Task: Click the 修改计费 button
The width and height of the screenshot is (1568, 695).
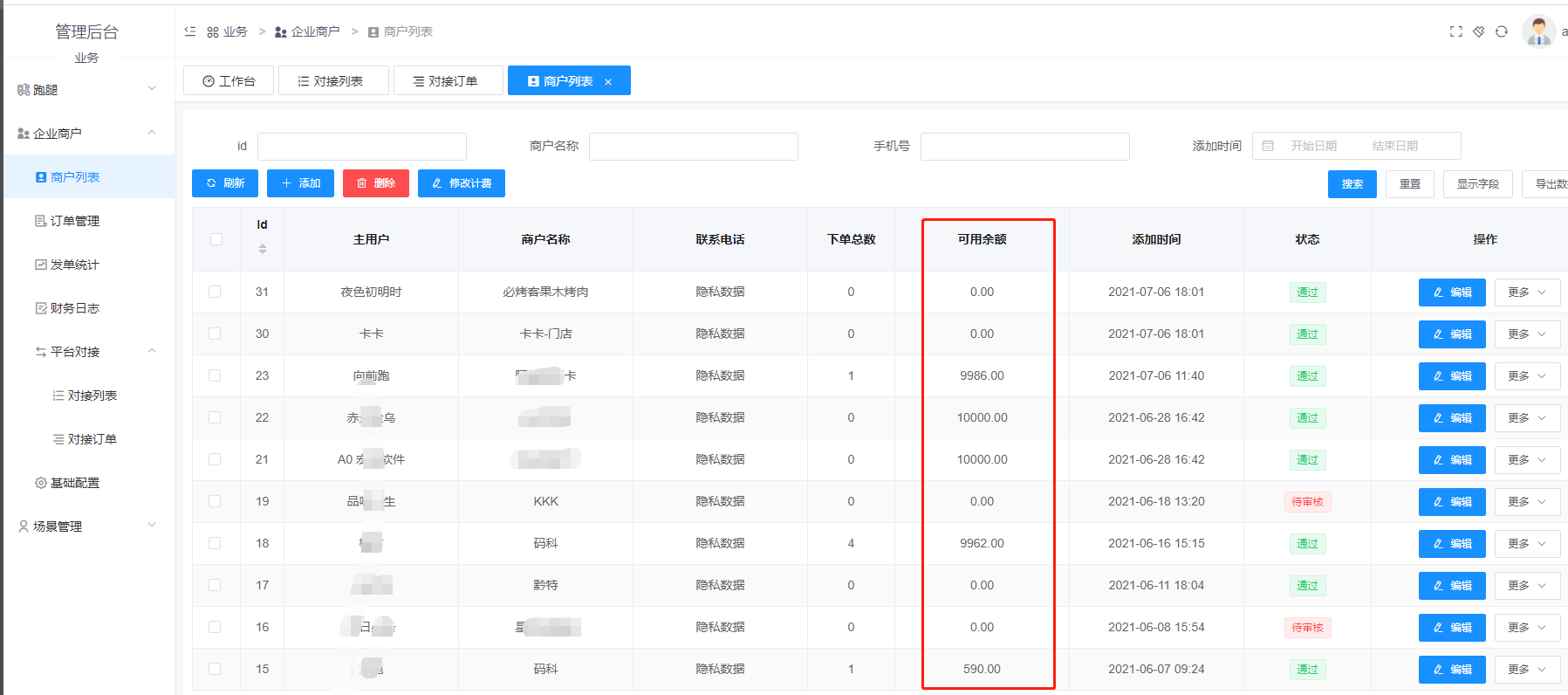Action: click(462, 183)
